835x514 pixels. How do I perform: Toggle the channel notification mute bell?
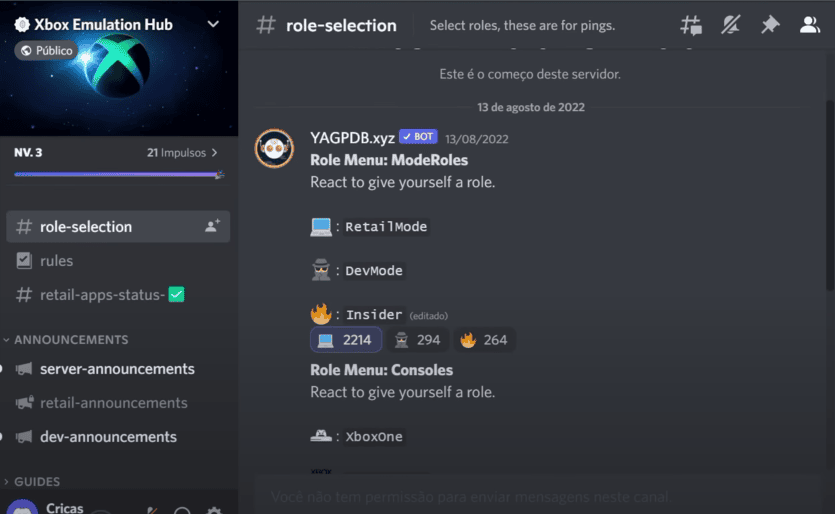(x=731, y=26)
